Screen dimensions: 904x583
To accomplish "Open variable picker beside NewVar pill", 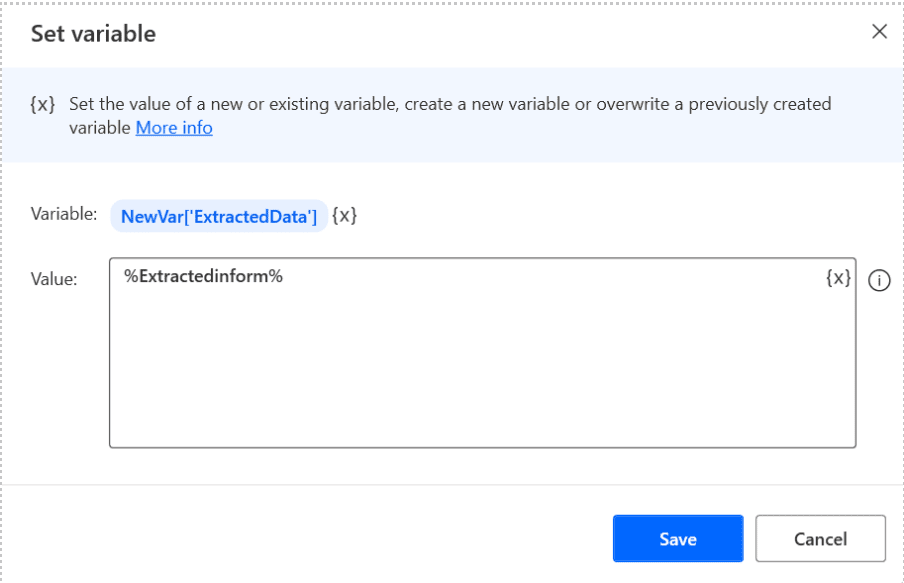I will (344, 216).
